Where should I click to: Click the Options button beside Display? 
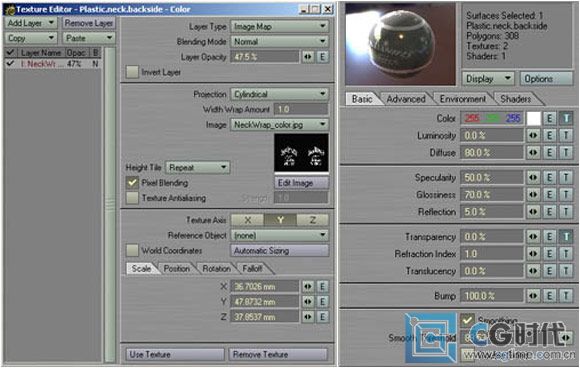[546, 79]
